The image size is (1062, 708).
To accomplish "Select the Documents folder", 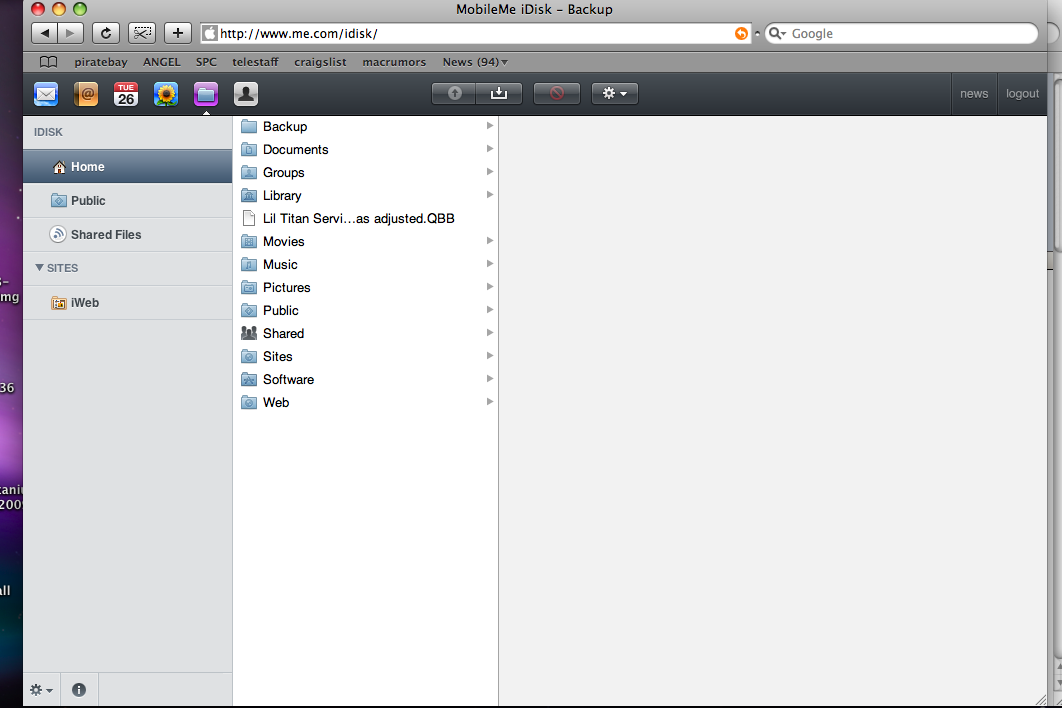I will (366, 150).
